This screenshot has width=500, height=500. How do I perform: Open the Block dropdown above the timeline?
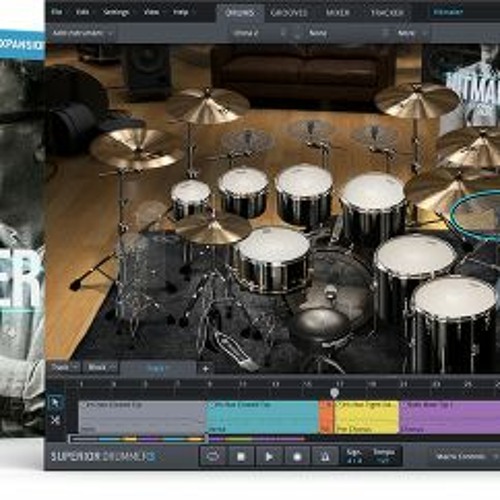101,367
